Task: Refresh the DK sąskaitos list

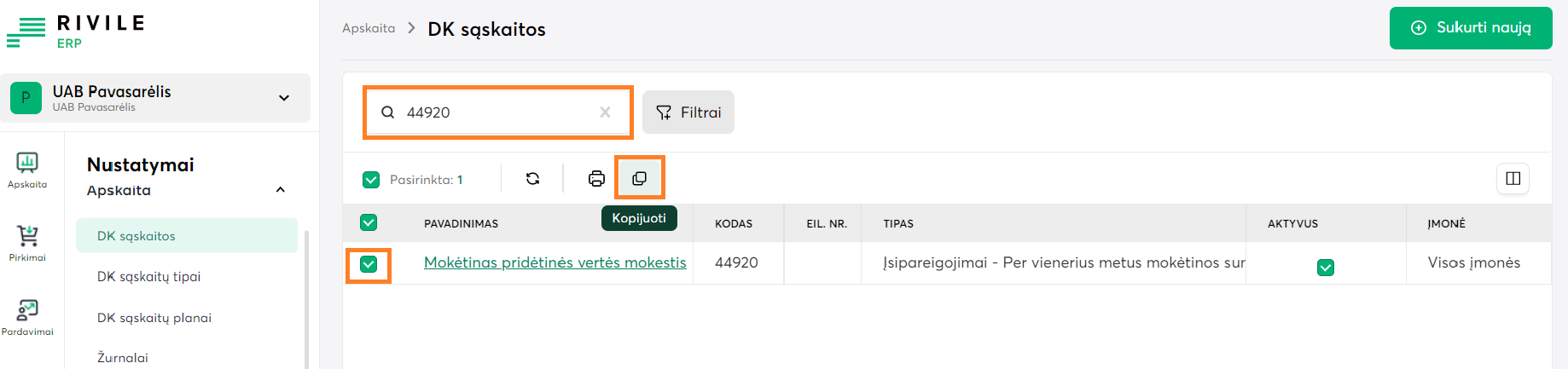Action: tap(533, 178)
